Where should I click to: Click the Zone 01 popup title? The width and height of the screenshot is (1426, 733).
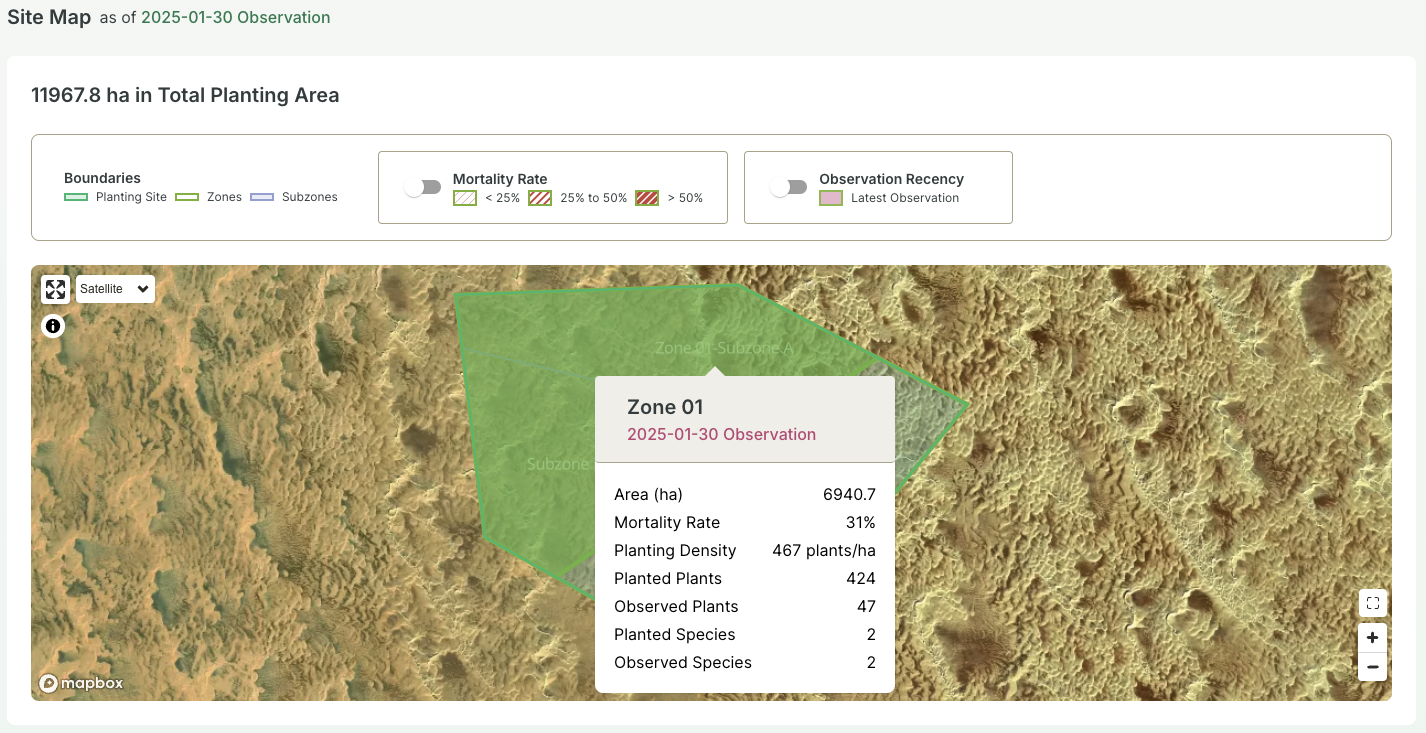point(665,407)
